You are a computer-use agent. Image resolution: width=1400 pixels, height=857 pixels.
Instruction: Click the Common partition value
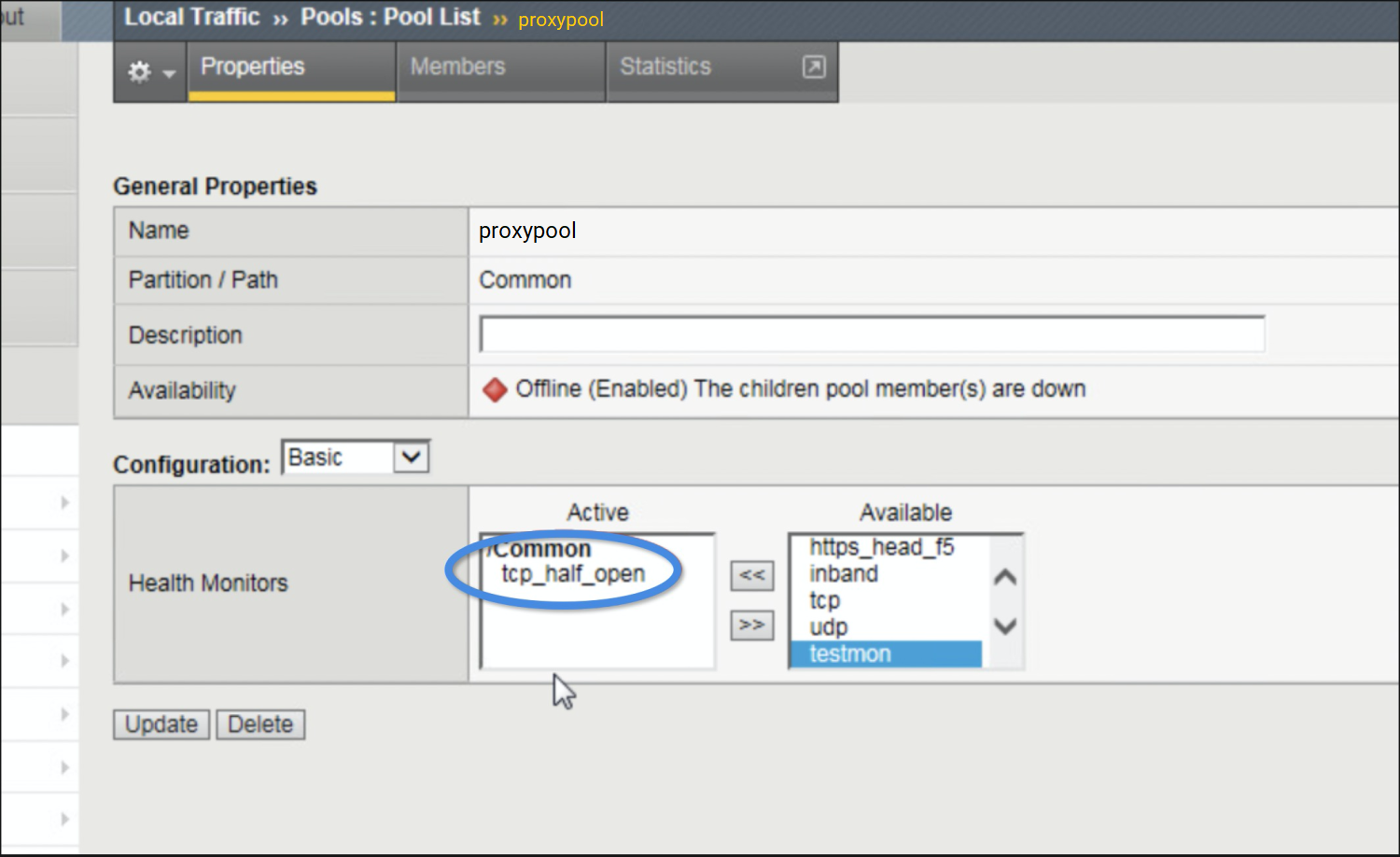(x=525, y=280)
